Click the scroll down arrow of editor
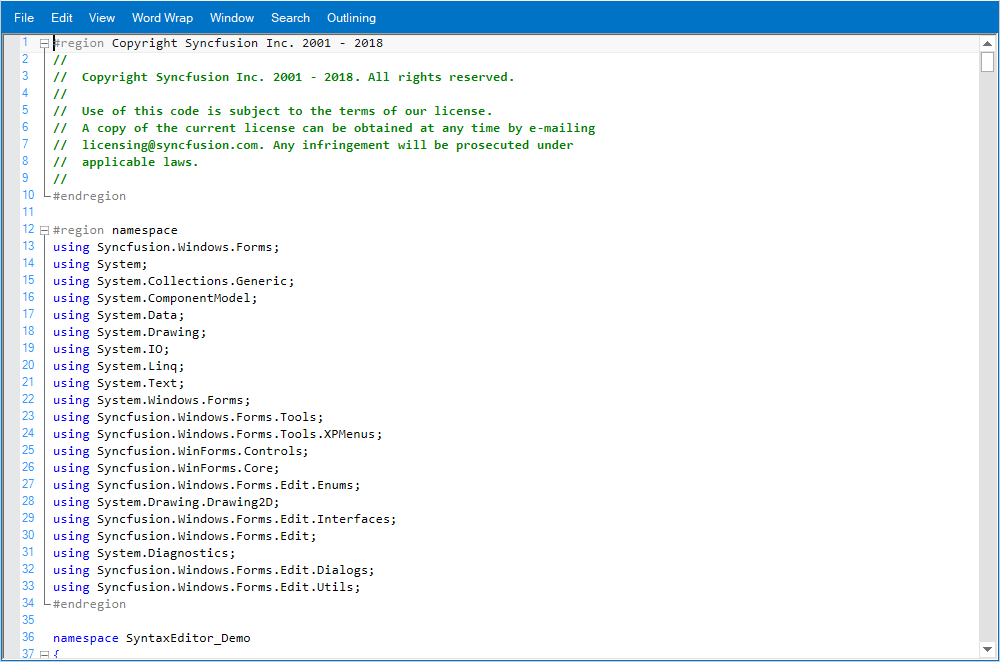1000x662 pixels. pos(987,650)
